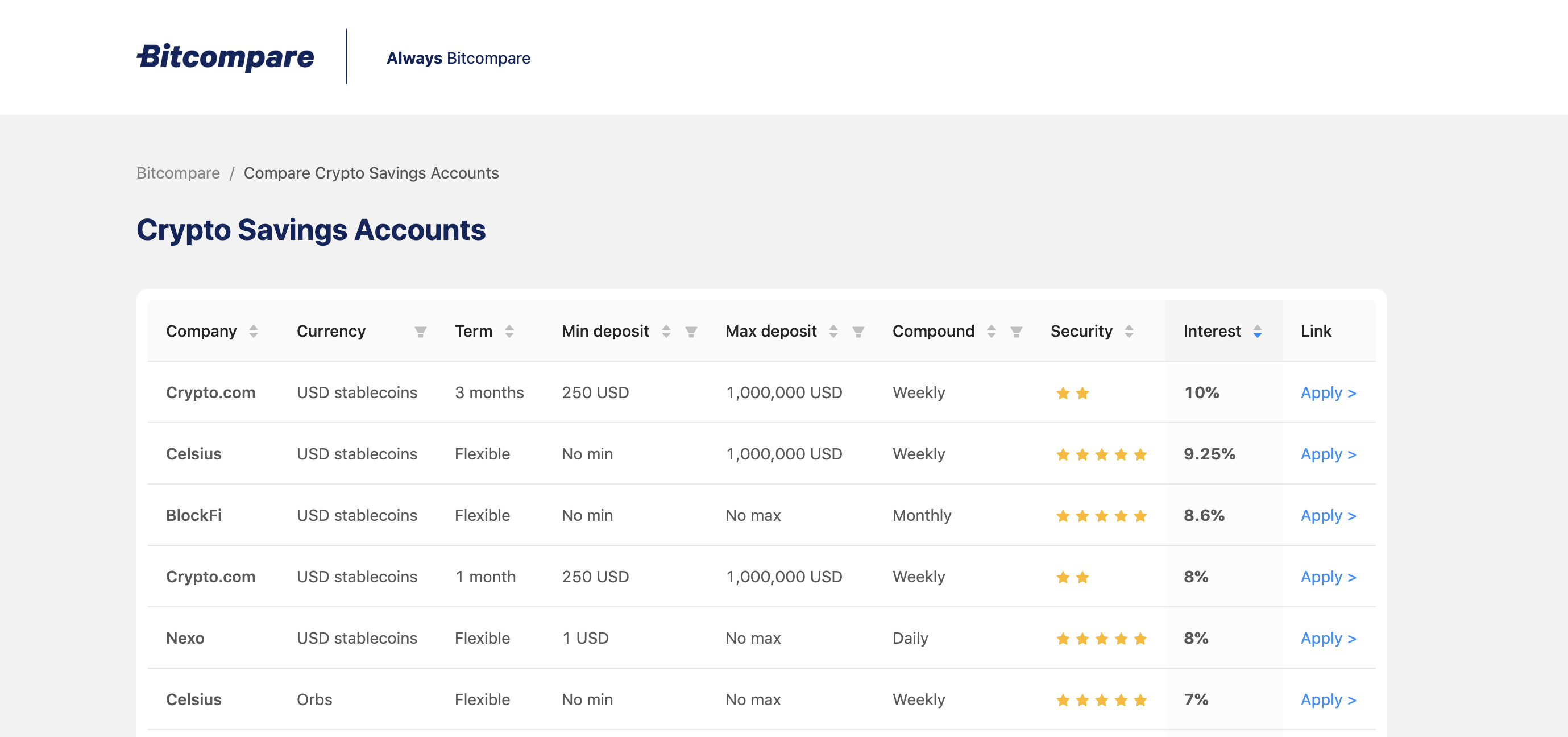The height and width of the screenshot is (737, 1568).
Task: Click the Always Bitcompare tagline
Action: (458, 58)
